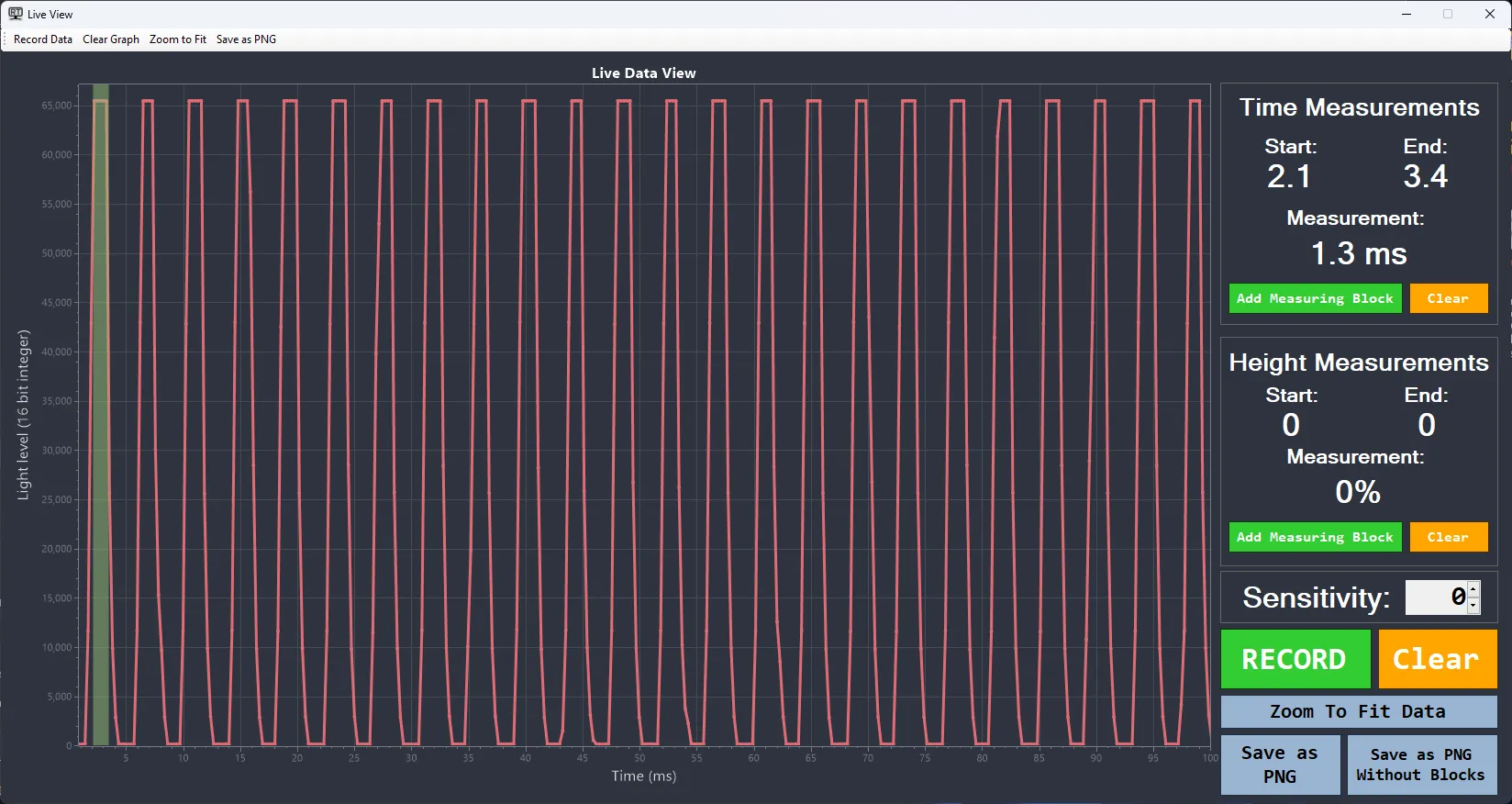Decrease Sensitivity with the down arrow

(x=1473, y=606)
